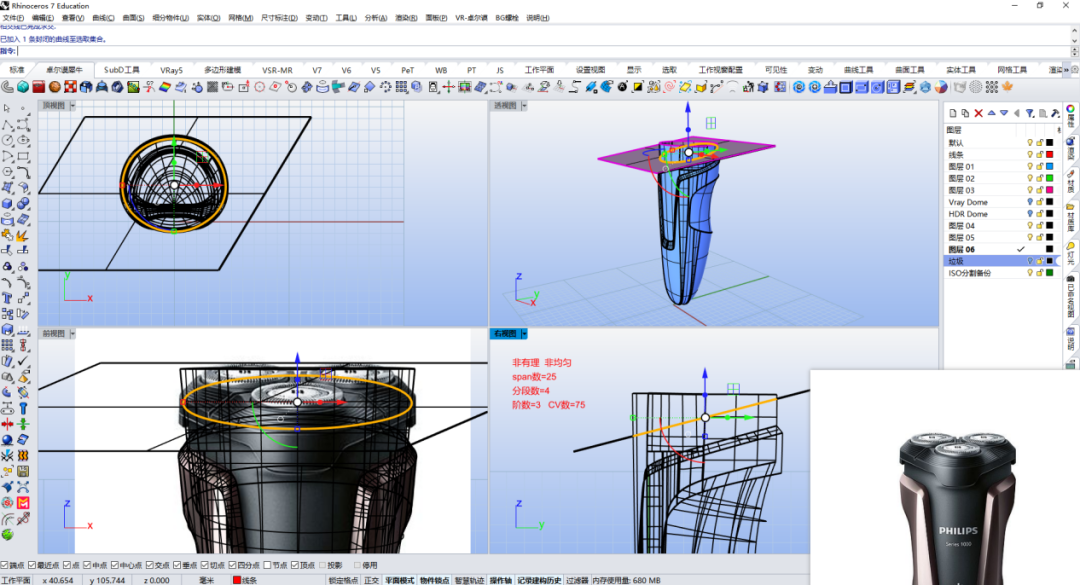Delete layer using the red X icon

point(979,113)
